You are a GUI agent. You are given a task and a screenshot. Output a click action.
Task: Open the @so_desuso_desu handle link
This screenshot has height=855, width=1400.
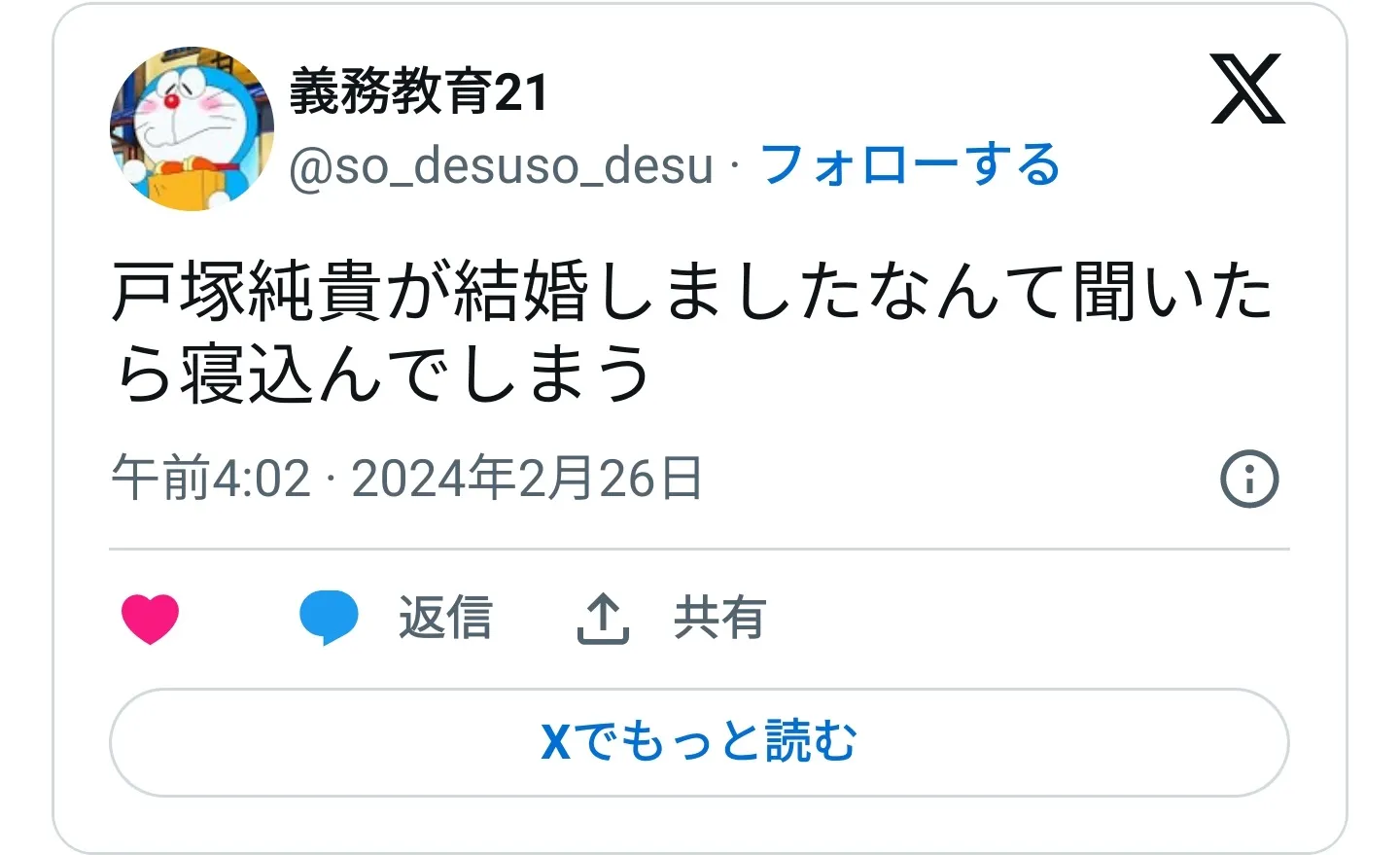coord(501,165)
